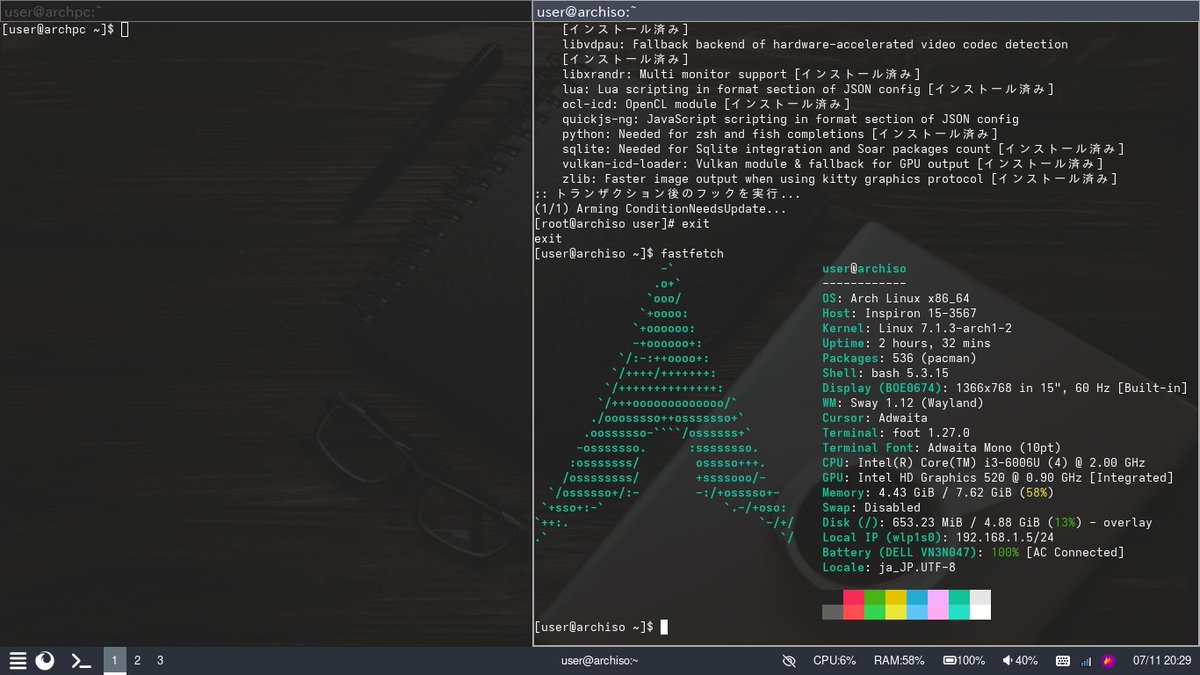1200x675 pixels.
Task: Click the archpc terminal prompt cursor
Action: pyautogui.click(x=125, y=30)
